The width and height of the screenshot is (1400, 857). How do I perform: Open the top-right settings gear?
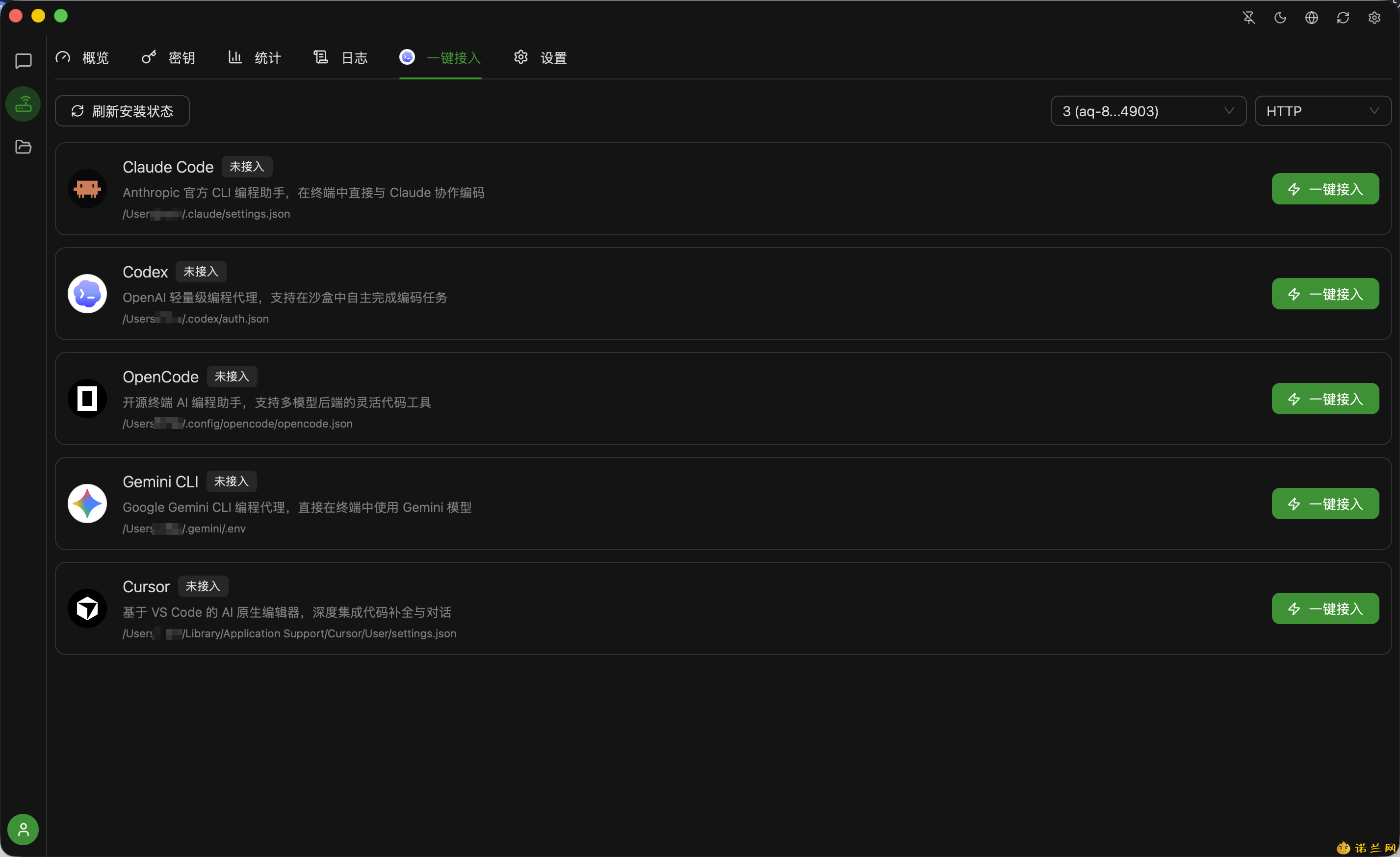[x=1374, y=18]
